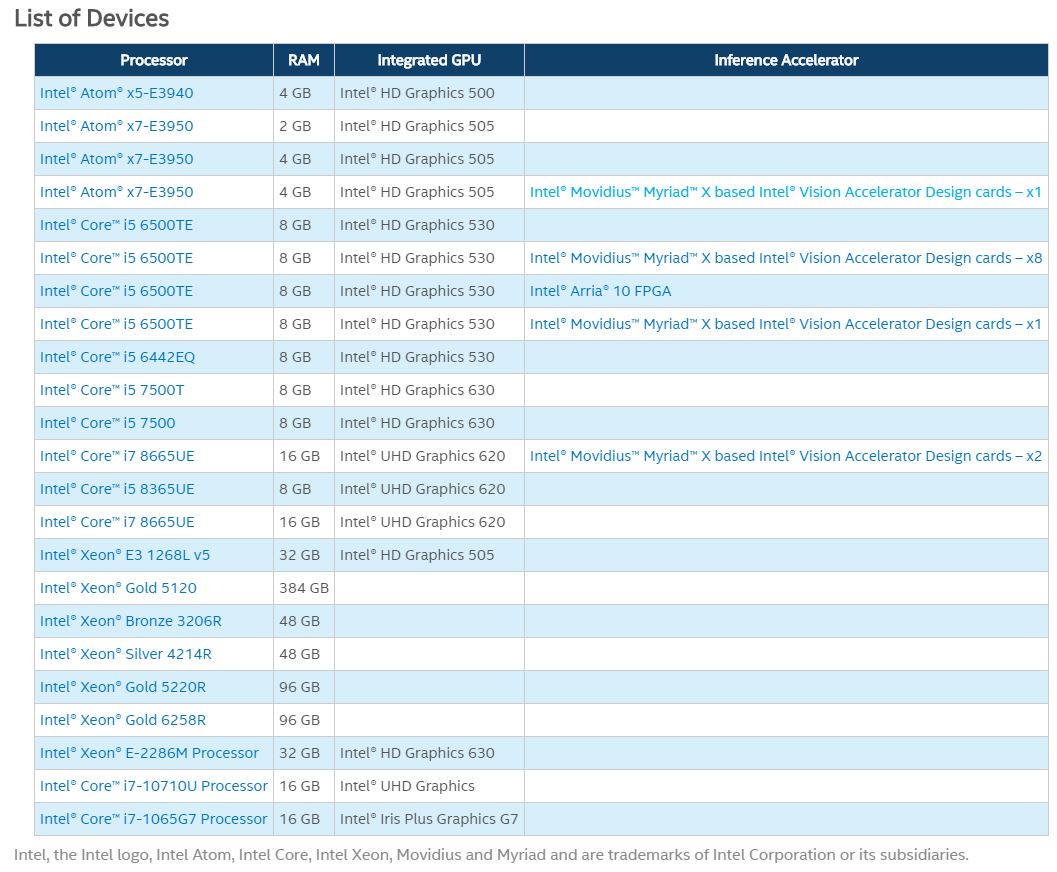Click the Intel Xeon Gold 5120 link
1057x872 pixels.
(x=118, y=588)
